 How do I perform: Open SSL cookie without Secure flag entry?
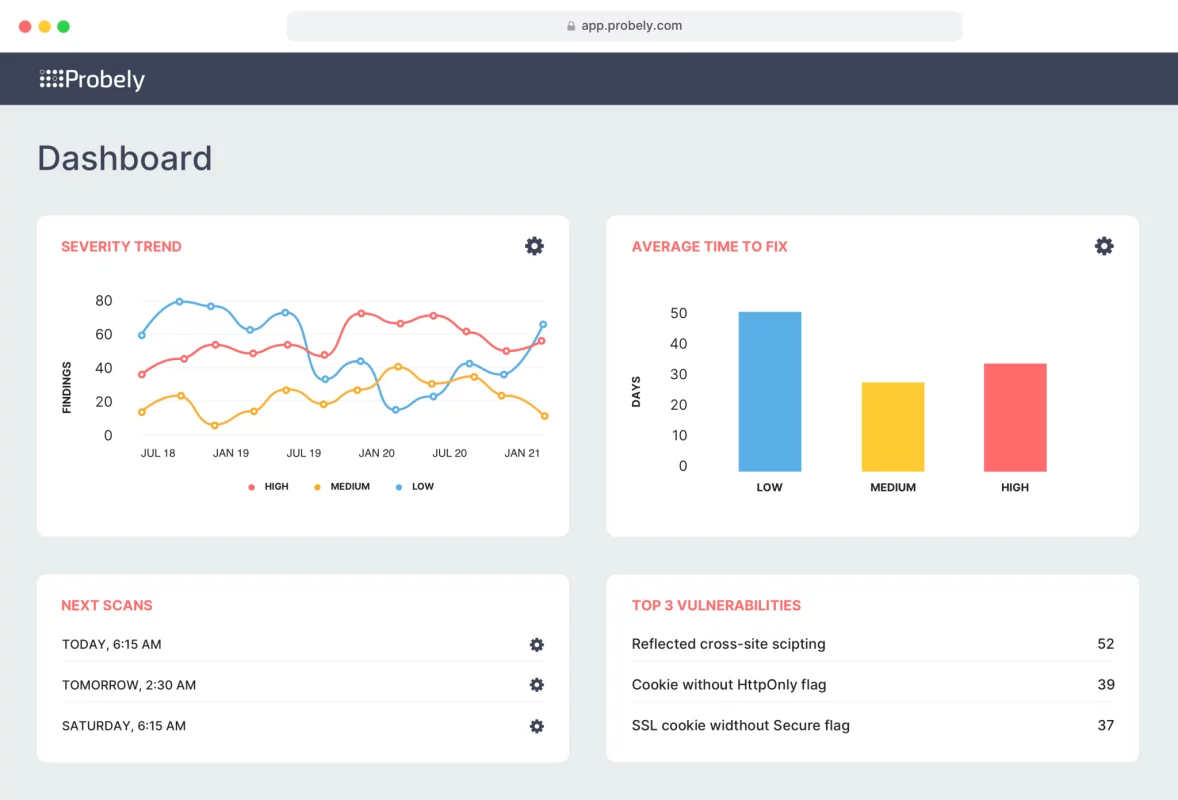coord(740,726)
